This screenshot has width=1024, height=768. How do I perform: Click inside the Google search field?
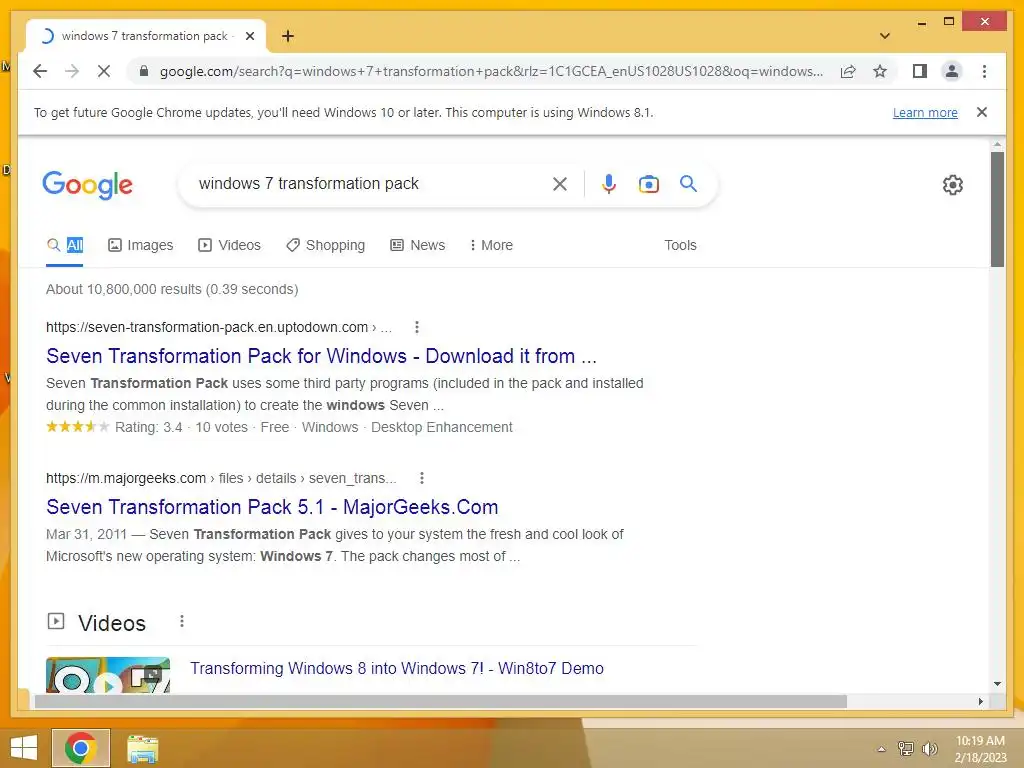[x=372, y=184]
